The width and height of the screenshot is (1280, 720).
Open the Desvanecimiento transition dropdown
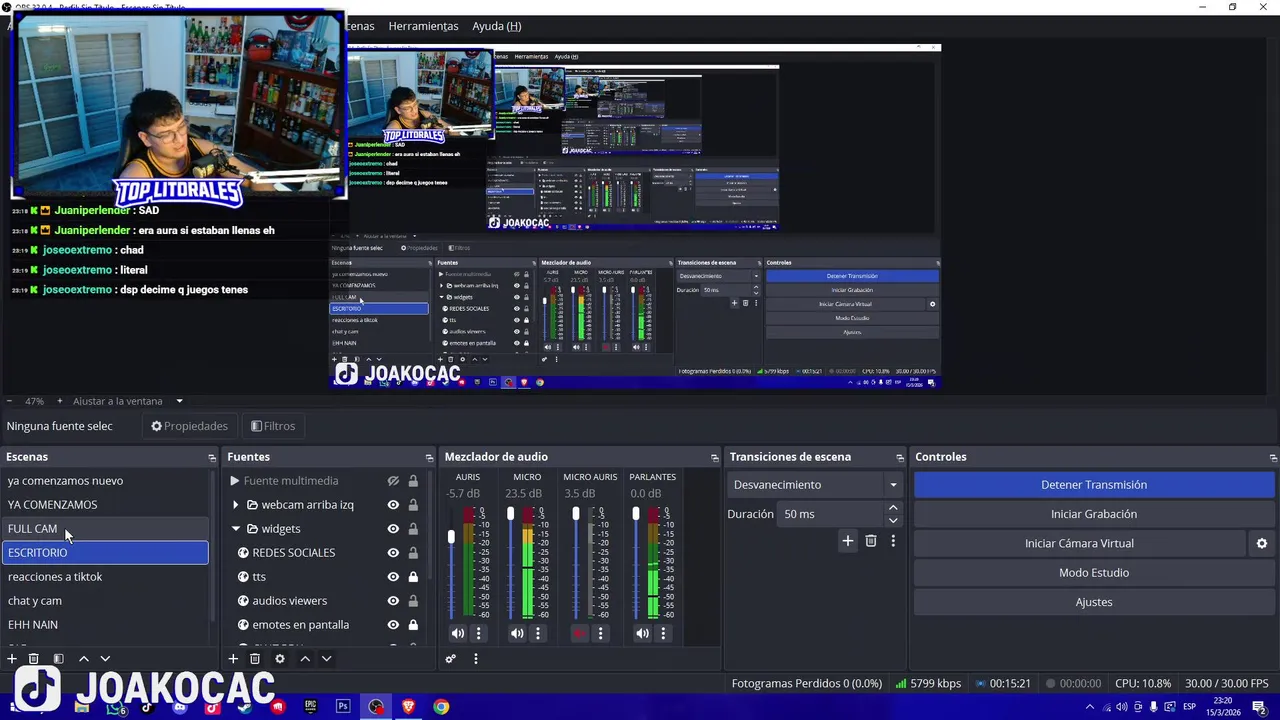(815, 485)
